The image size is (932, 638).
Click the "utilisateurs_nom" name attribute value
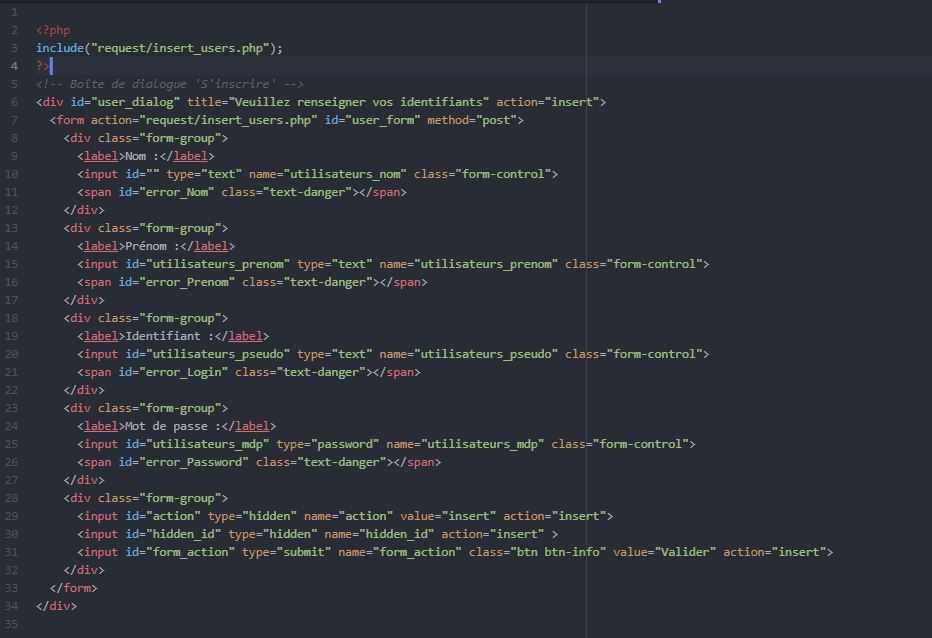pyautogui.click(x=344, y=174)
